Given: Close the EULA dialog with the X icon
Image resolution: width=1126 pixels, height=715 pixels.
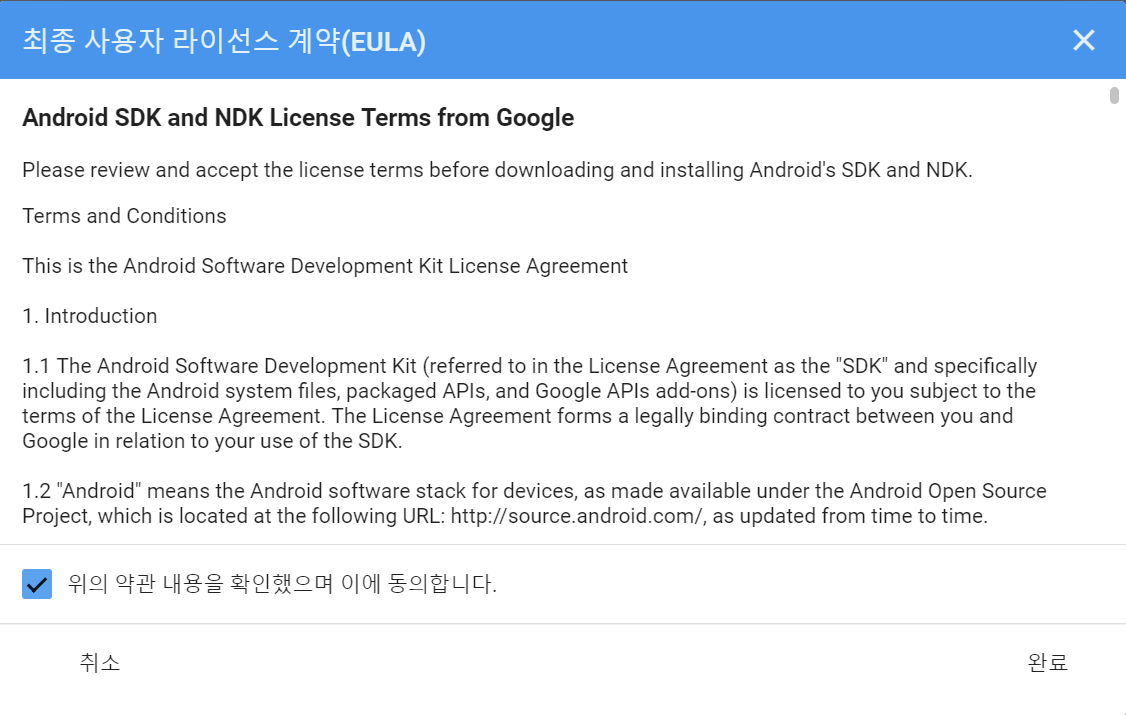Looking at the screenshot, I should pyautogui.click(x=1084, y=40).
